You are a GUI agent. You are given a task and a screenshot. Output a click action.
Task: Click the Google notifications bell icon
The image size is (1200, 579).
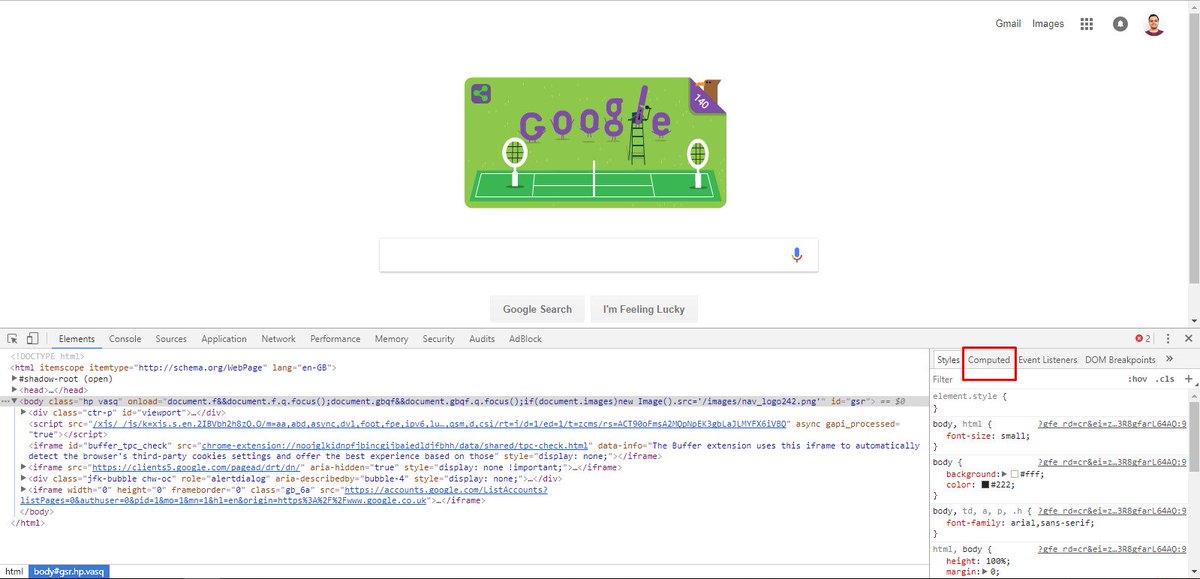(x=1120, y=24)
